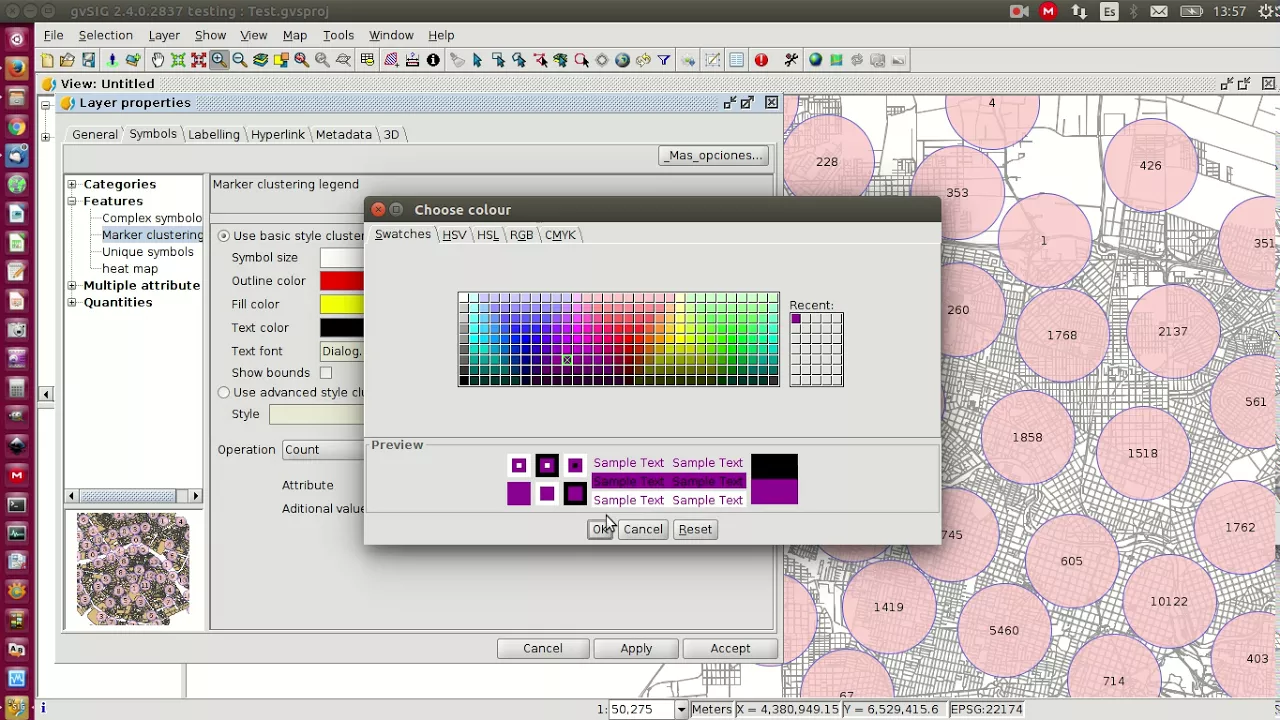Image resolution: width=1280 pixels, height=720 pixels.
Task: Select the Pan hand tool
Action: pos(157,60)
